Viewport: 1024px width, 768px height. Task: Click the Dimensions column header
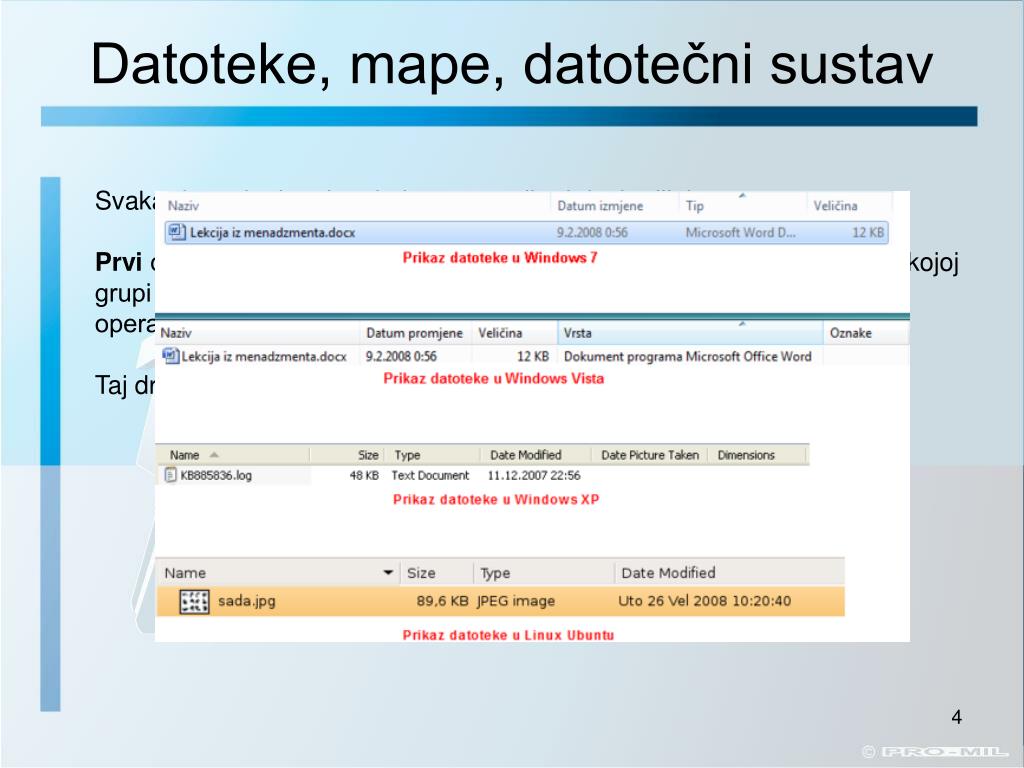coord(746,455)
